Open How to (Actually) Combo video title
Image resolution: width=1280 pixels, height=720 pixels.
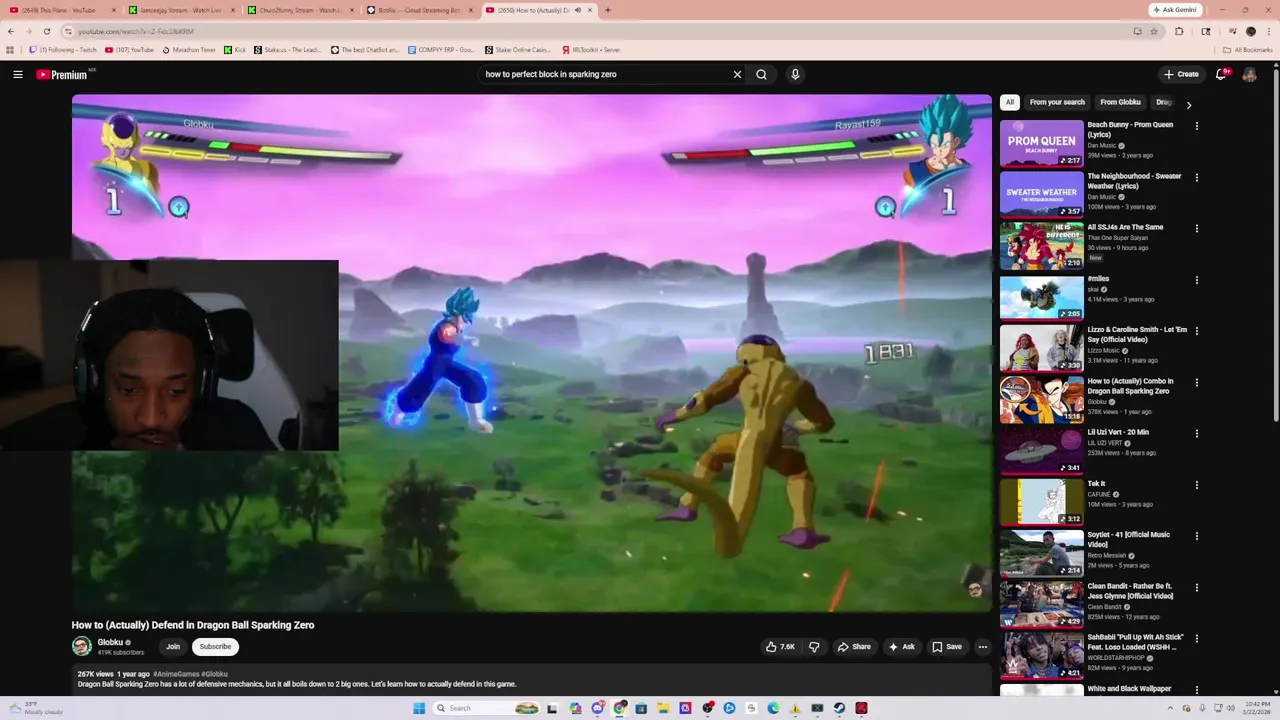click(1130, 386)
